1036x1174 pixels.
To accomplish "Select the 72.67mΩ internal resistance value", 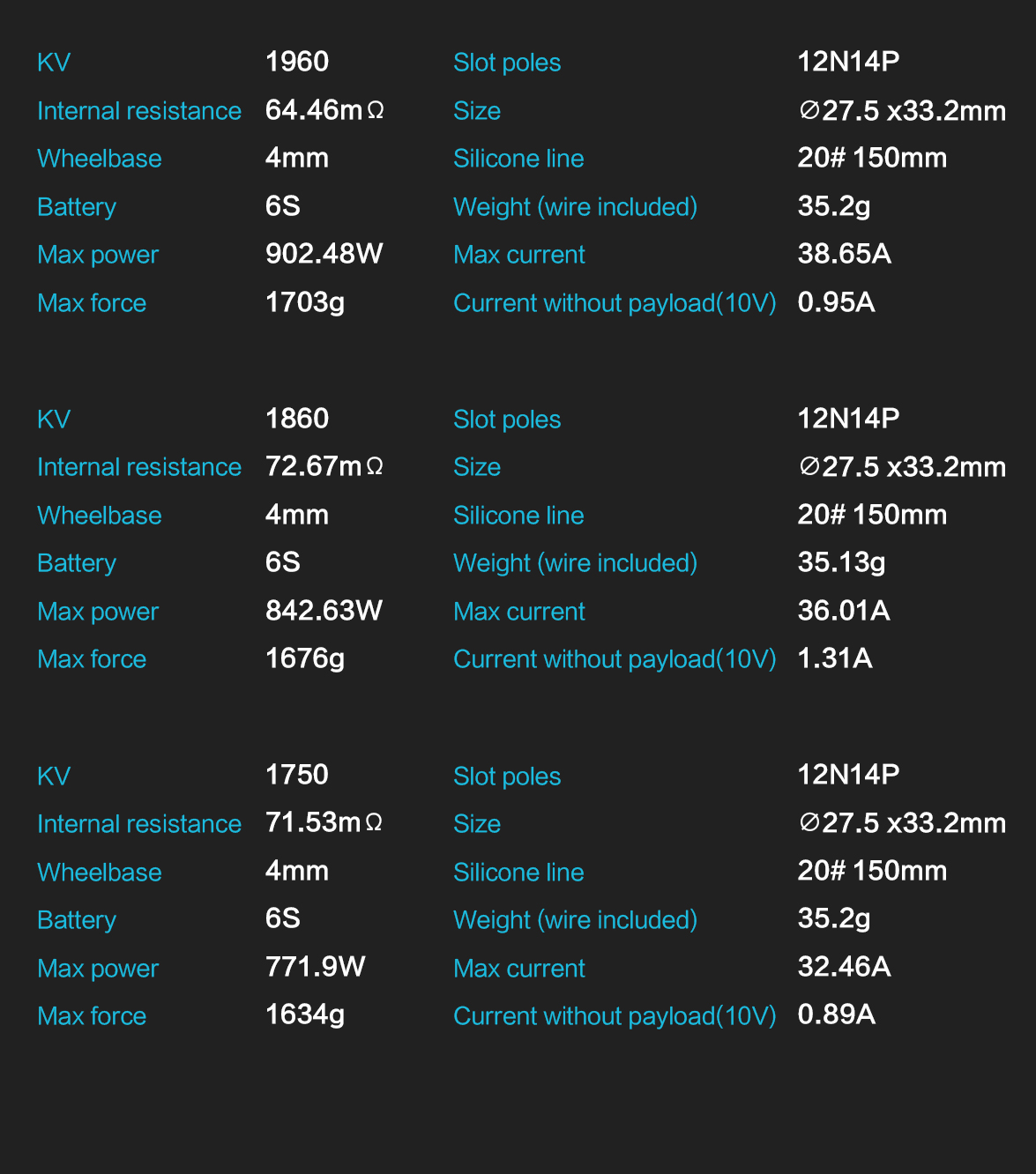I will tap(324, 466).
